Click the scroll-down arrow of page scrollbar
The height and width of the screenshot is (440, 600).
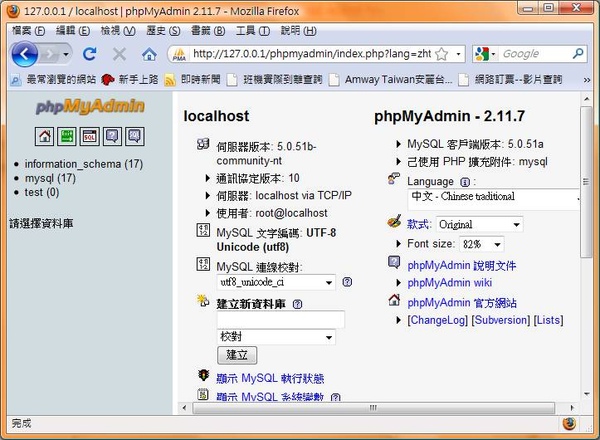point(586,394)
